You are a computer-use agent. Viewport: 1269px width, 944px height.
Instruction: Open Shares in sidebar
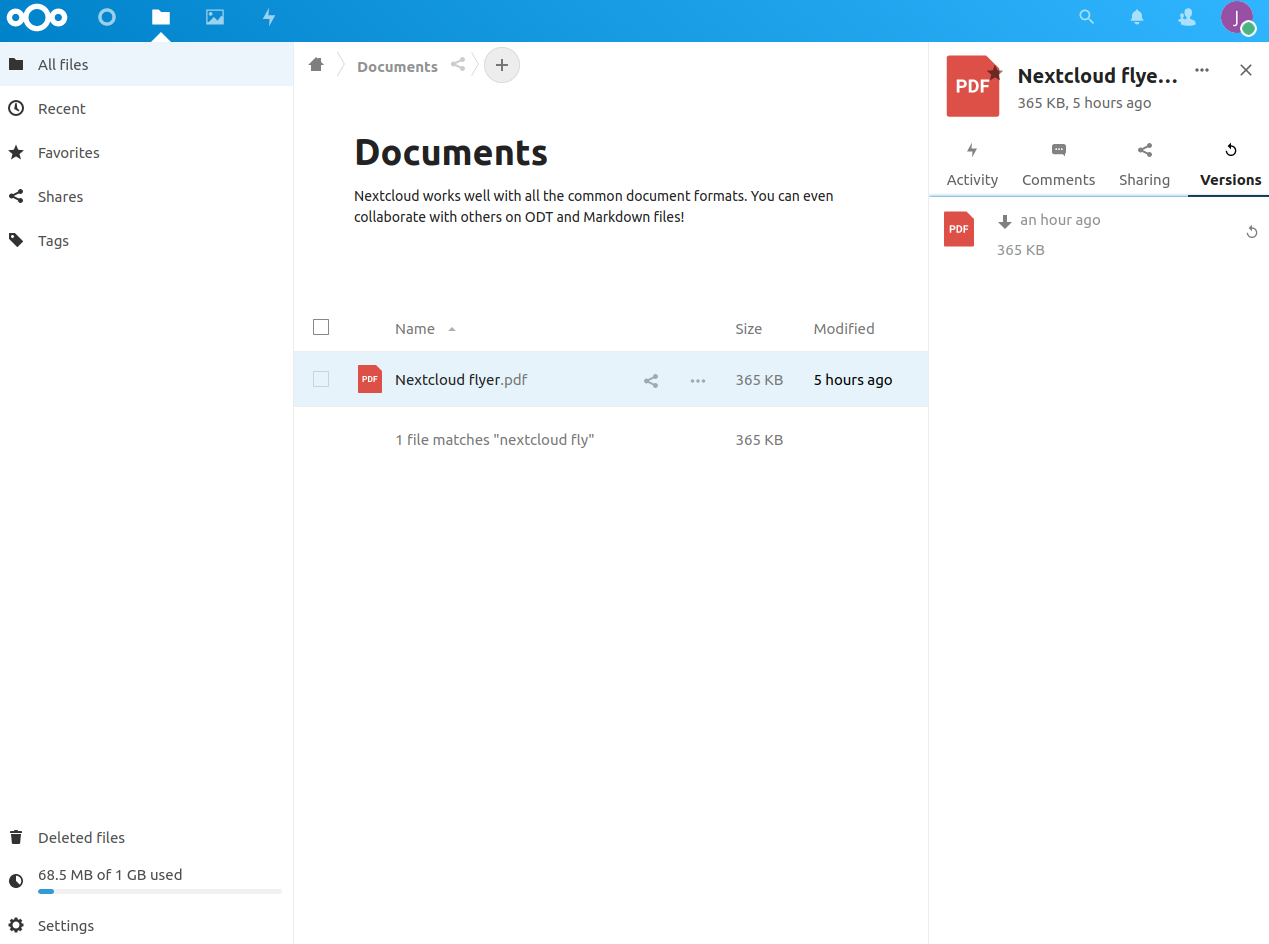point(146,196)
